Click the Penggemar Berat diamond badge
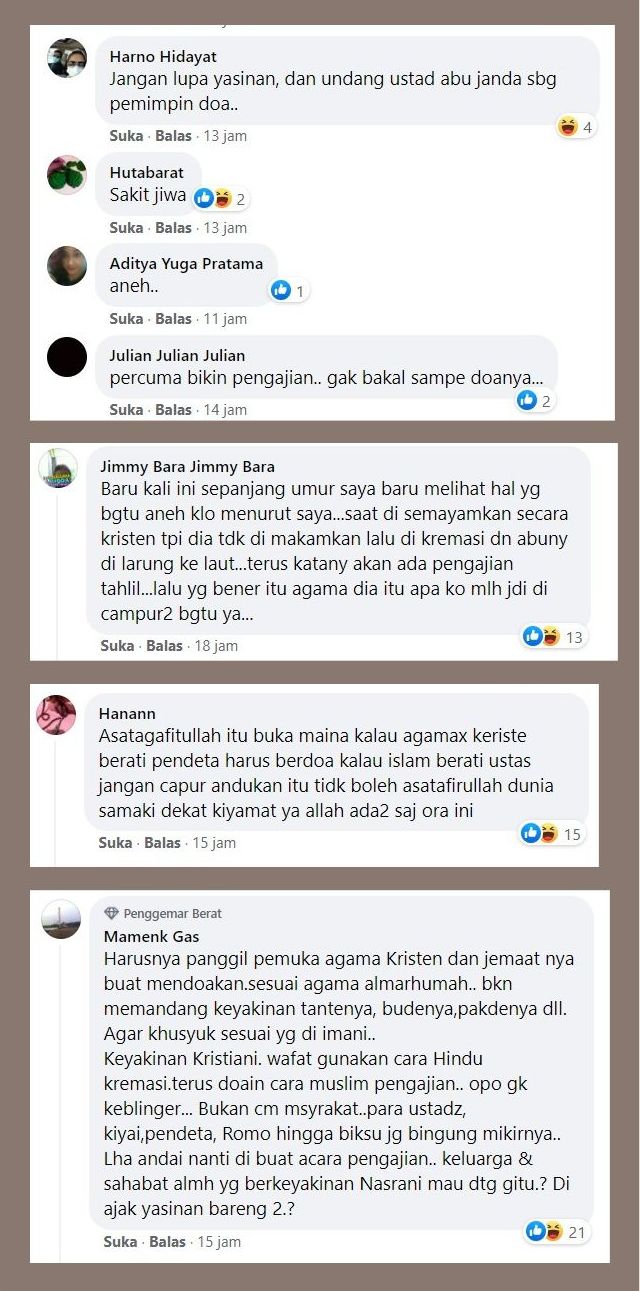640x1291 pixels. point(111,913)
